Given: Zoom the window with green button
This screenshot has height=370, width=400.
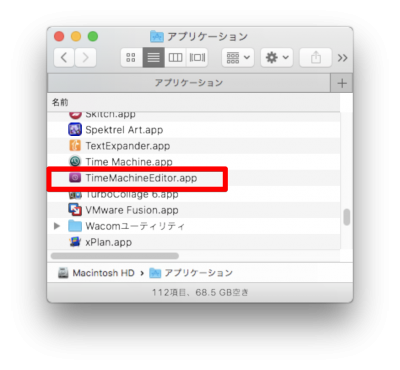Looking at the screenshot, I should (x=93, y=36).
